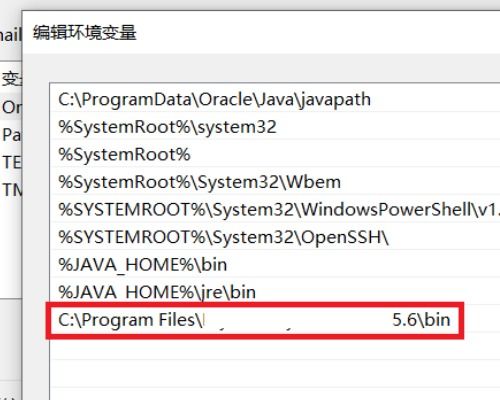Select the background variable row starting with 'TE'
The width and height of the screenshot is (500, 400).
coord(11,162)
